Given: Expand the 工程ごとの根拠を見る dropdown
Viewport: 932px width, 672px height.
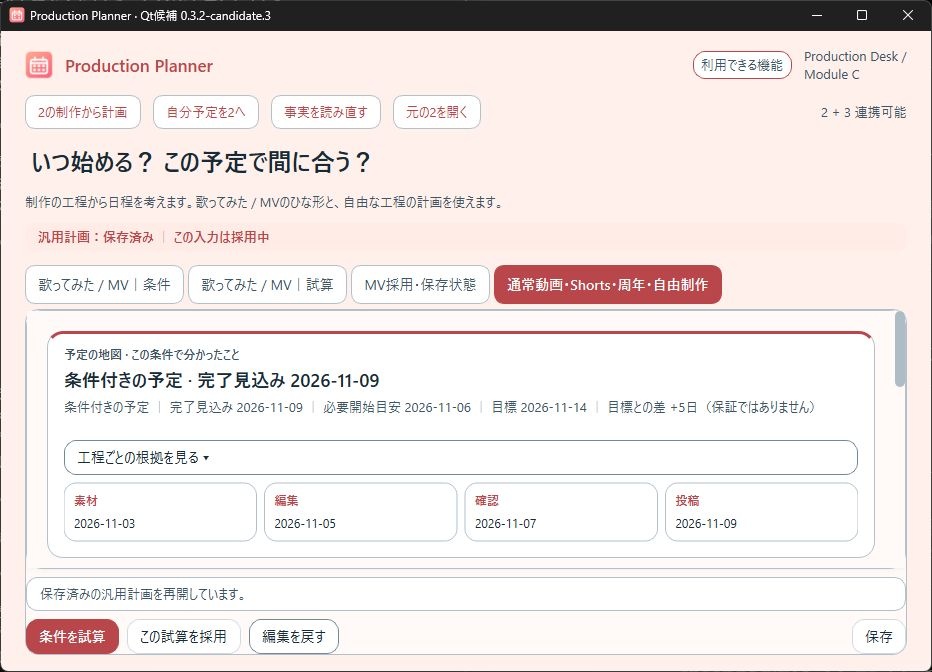Looking at the screenshot, I should click(x=461, y=458).
